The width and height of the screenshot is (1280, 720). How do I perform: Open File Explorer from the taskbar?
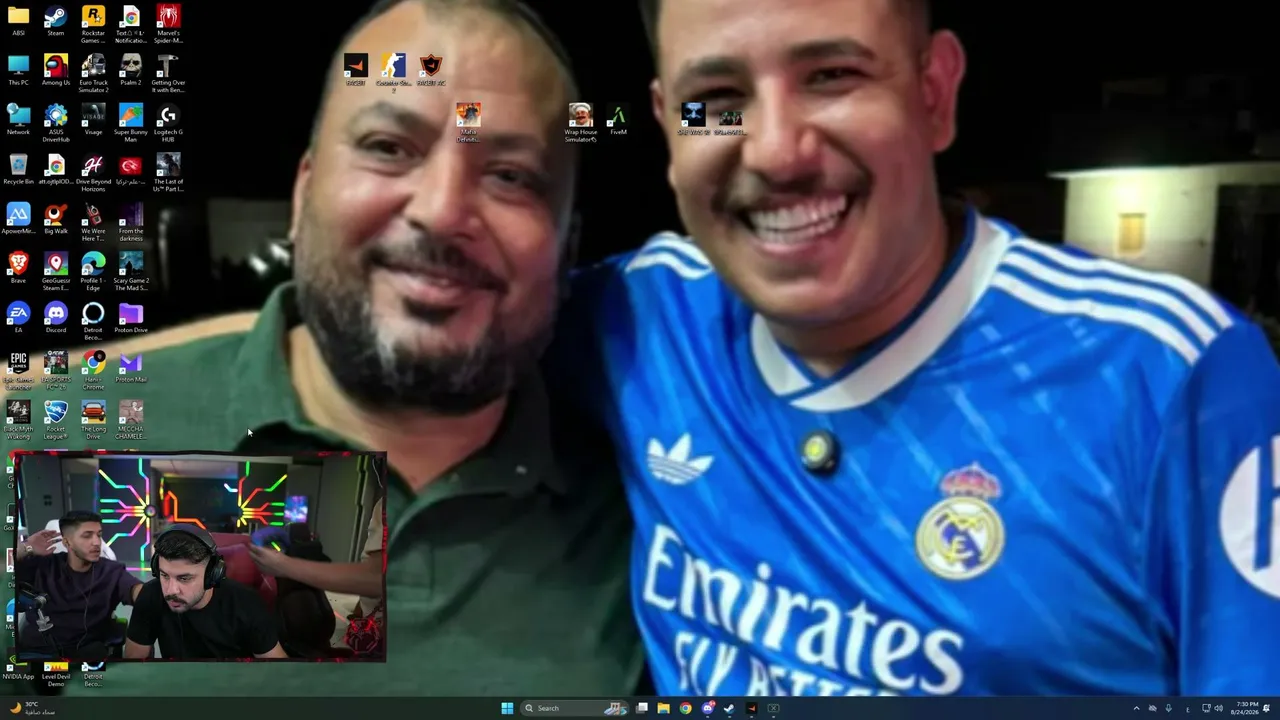coord(663,708)
